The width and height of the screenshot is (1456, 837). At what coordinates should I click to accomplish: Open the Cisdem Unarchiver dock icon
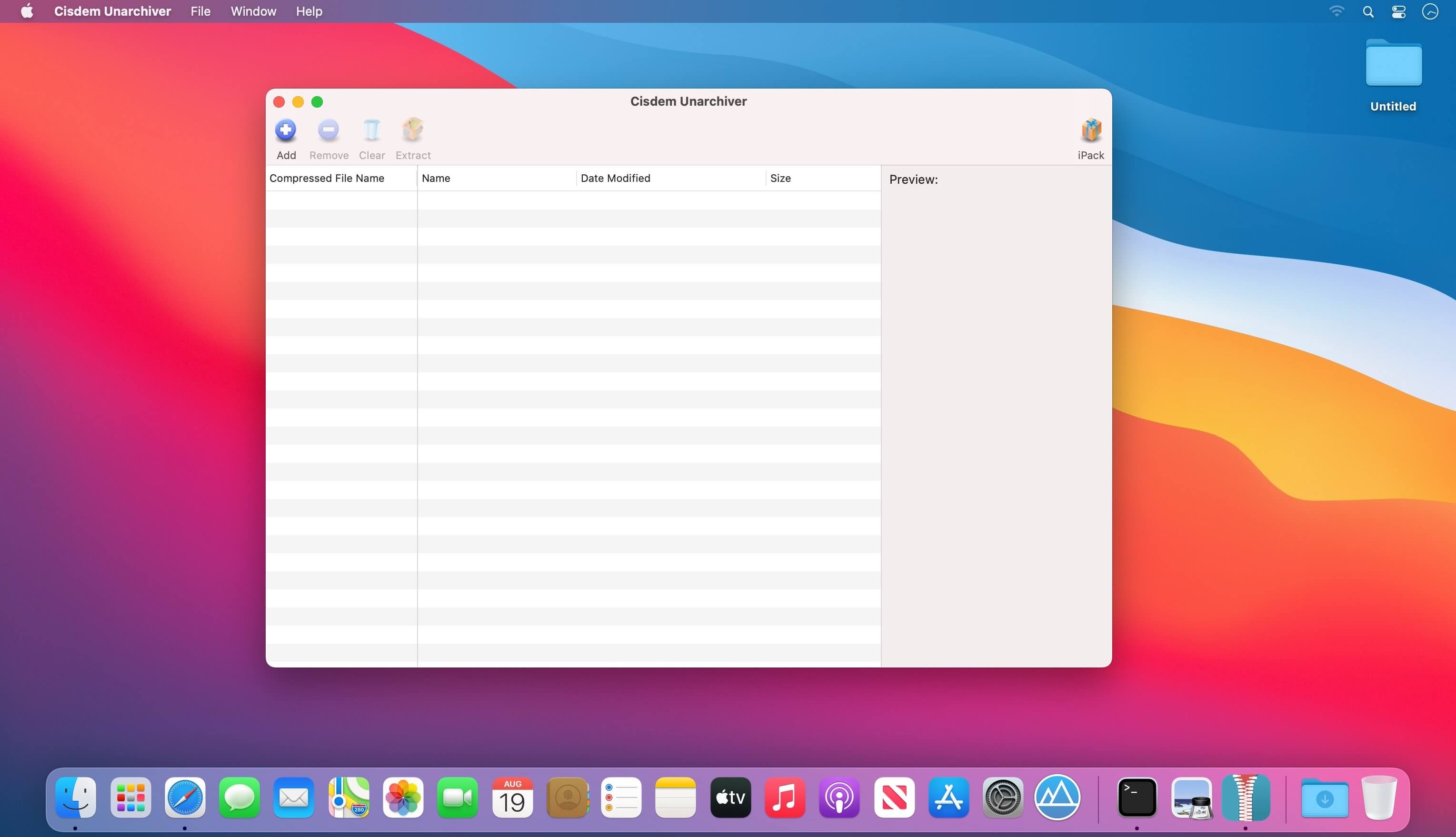click(x=1246, y=797)
